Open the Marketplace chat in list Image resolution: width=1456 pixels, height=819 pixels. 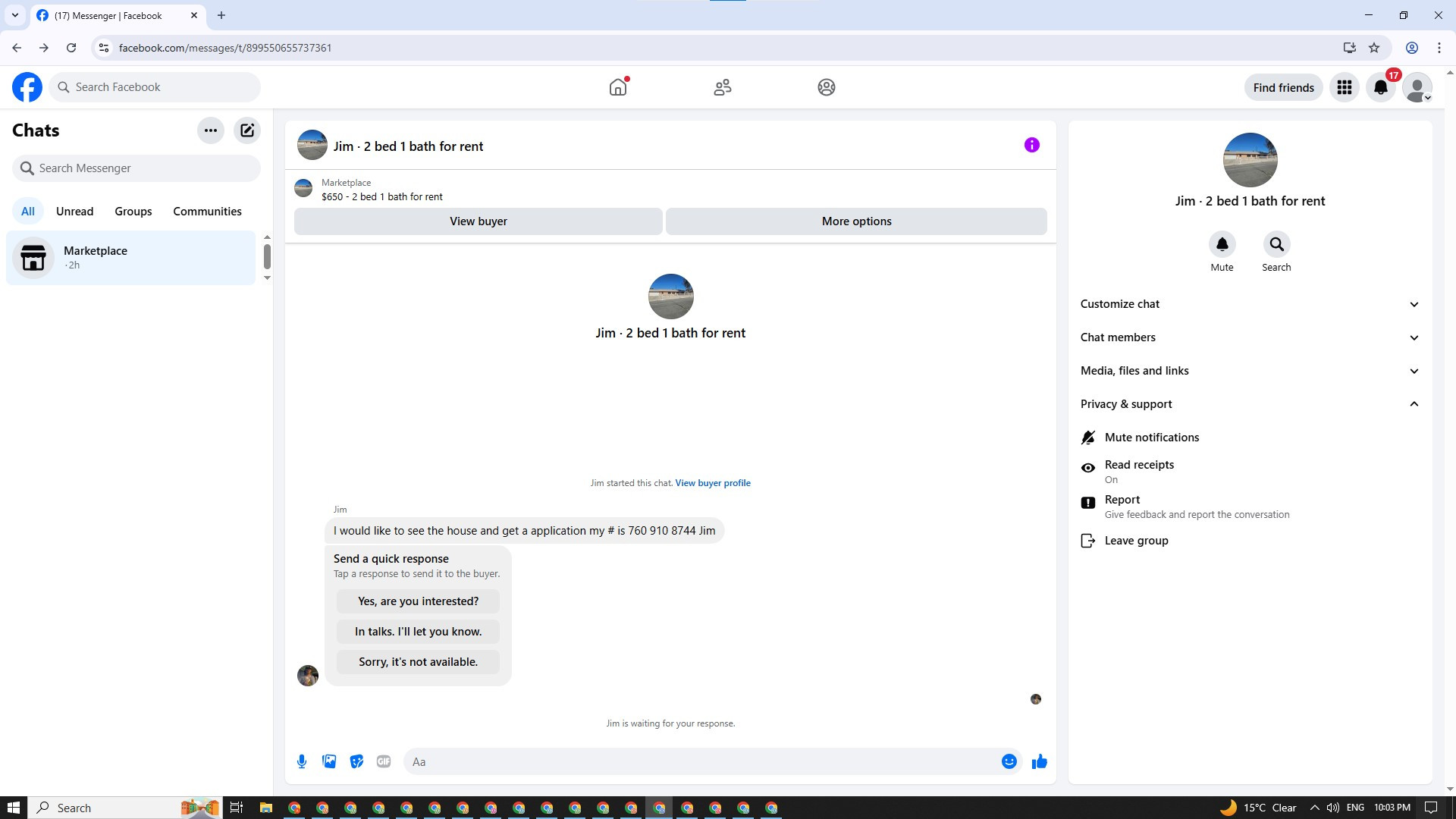tap(131, 258)
